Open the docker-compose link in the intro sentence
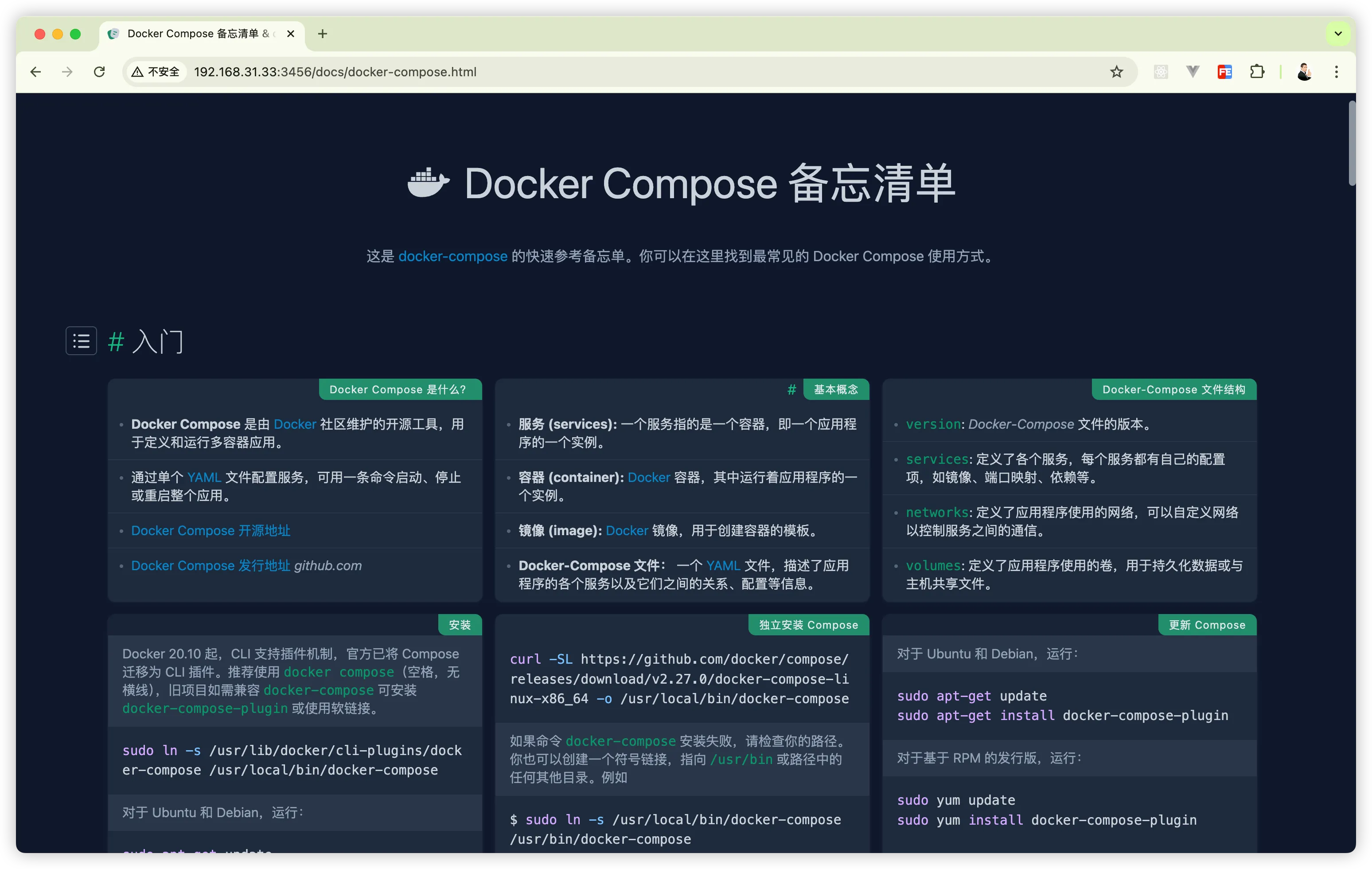Screen dimensions: 1372x869 (453, 256)
